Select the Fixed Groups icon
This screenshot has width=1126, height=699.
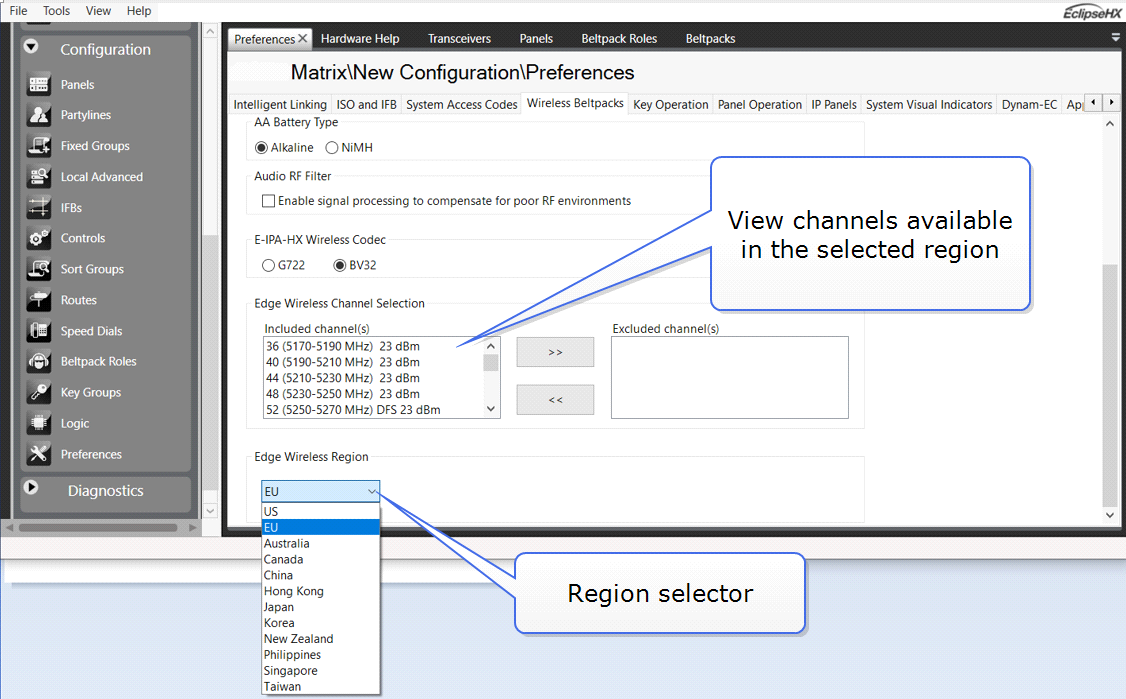click(x=39, y=146)
